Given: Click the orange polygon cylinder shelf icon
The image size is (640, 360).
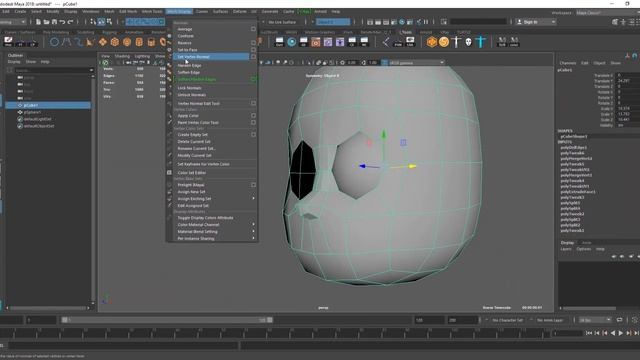Looking at the screenshot, I should (139, 42).
